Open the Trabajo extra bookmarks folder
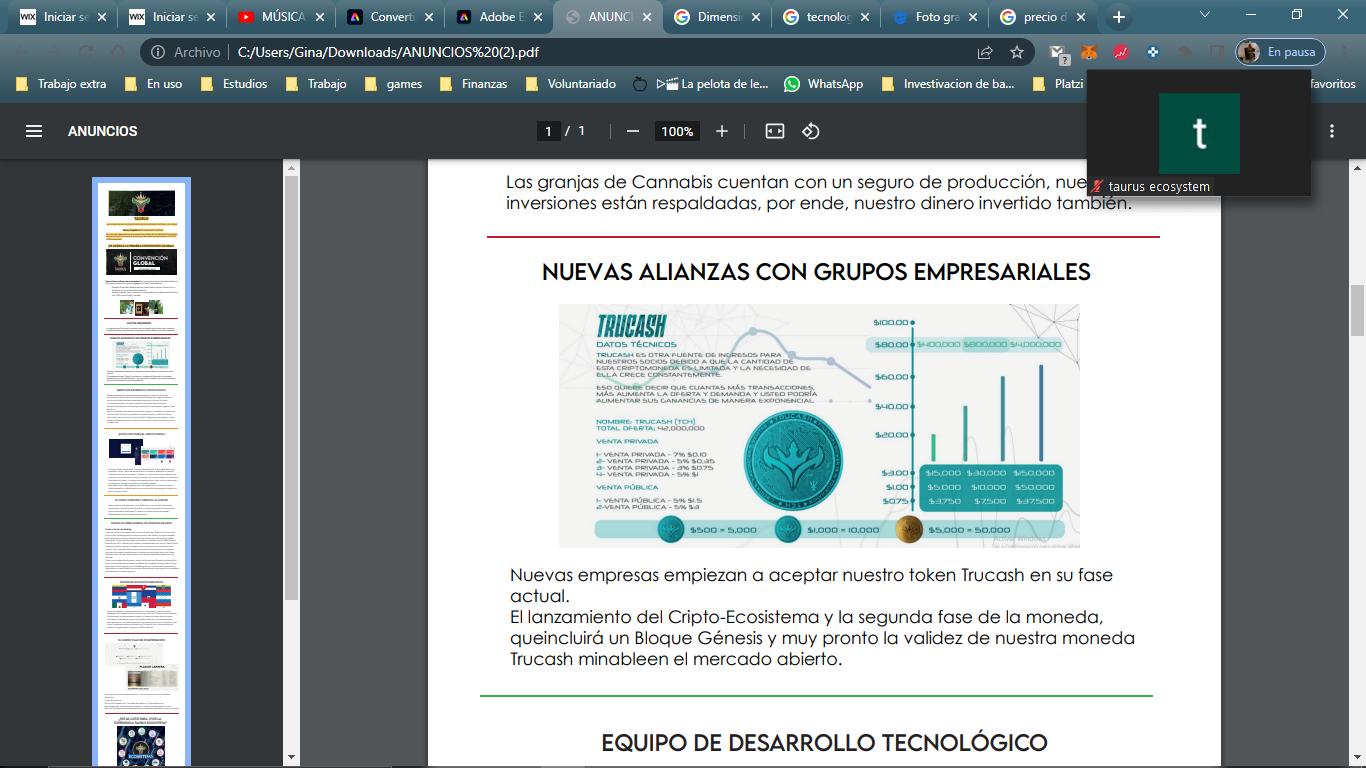This screenshot has height=768, width=1366. [x=61, y=84]
